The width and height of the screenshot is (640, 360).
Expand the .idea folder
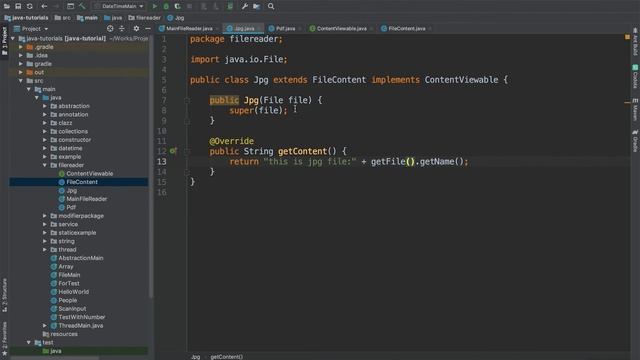coord(21,55)
